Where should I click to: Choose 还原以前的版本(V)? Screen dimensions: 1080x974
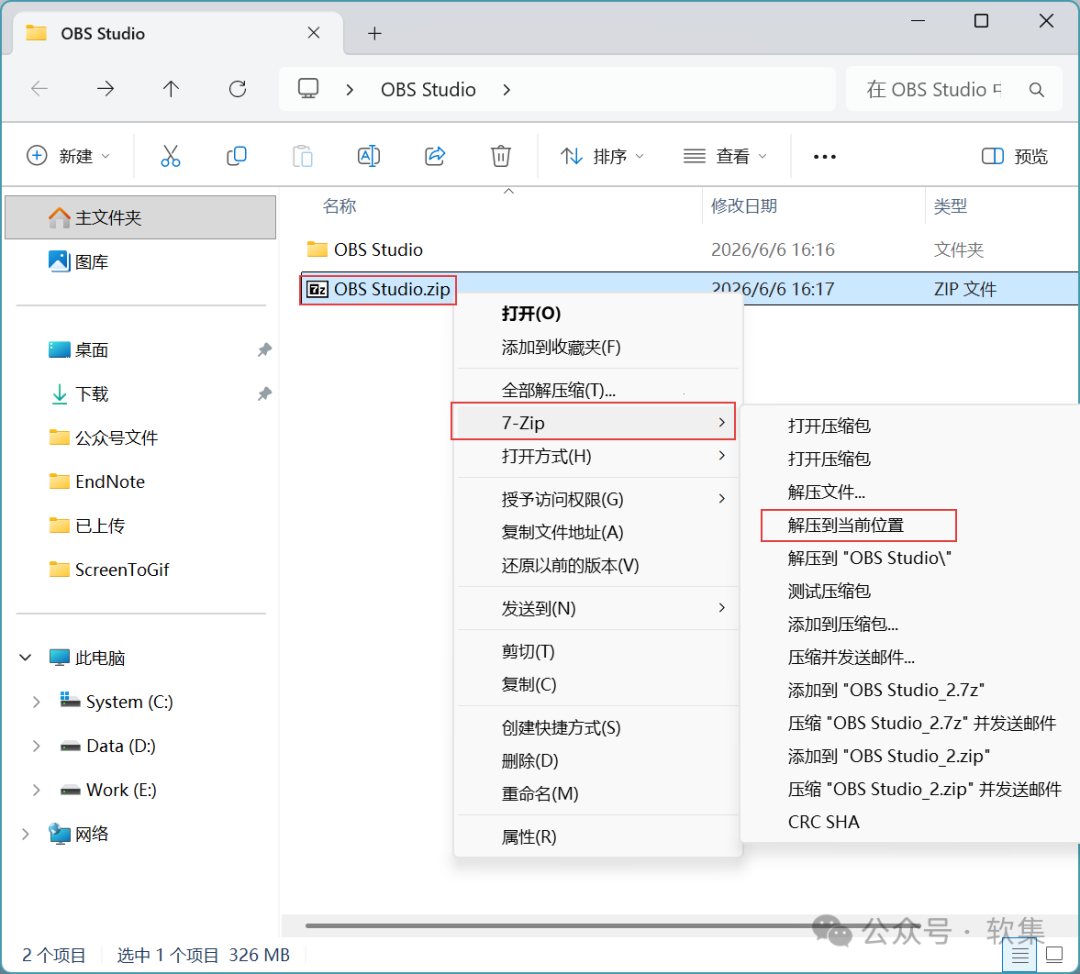tap(597, 566)
